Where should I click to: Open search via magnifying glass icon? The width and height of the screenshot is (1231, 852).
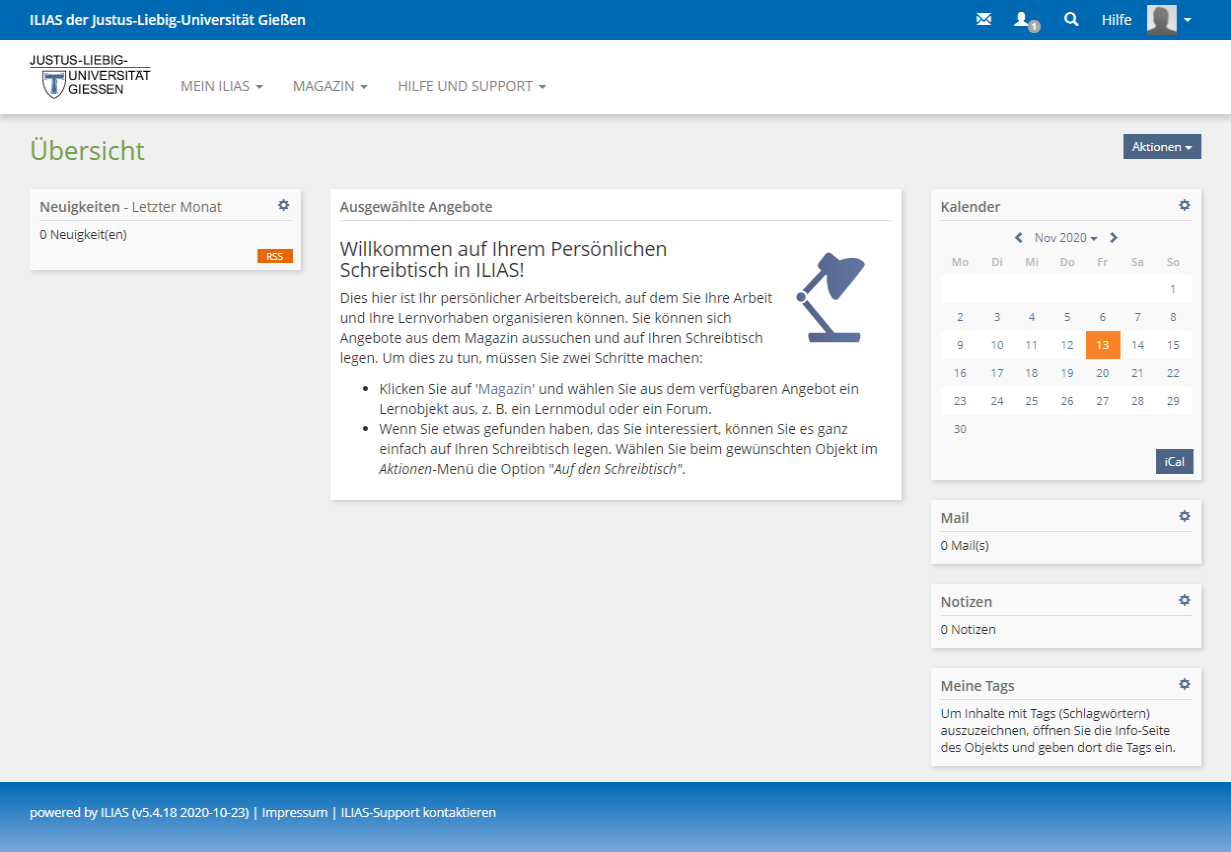(x=1071, y=20)
